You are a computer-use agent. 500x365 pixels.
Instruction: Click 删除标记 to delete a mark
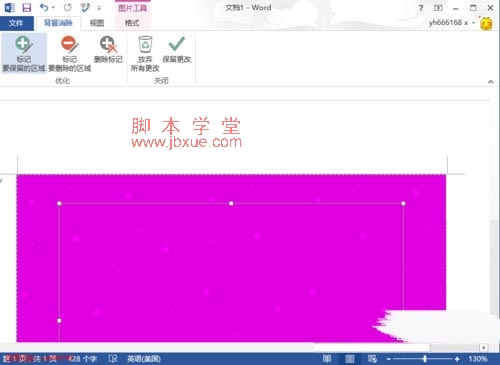pyautogui.click(x=108, y=50)
